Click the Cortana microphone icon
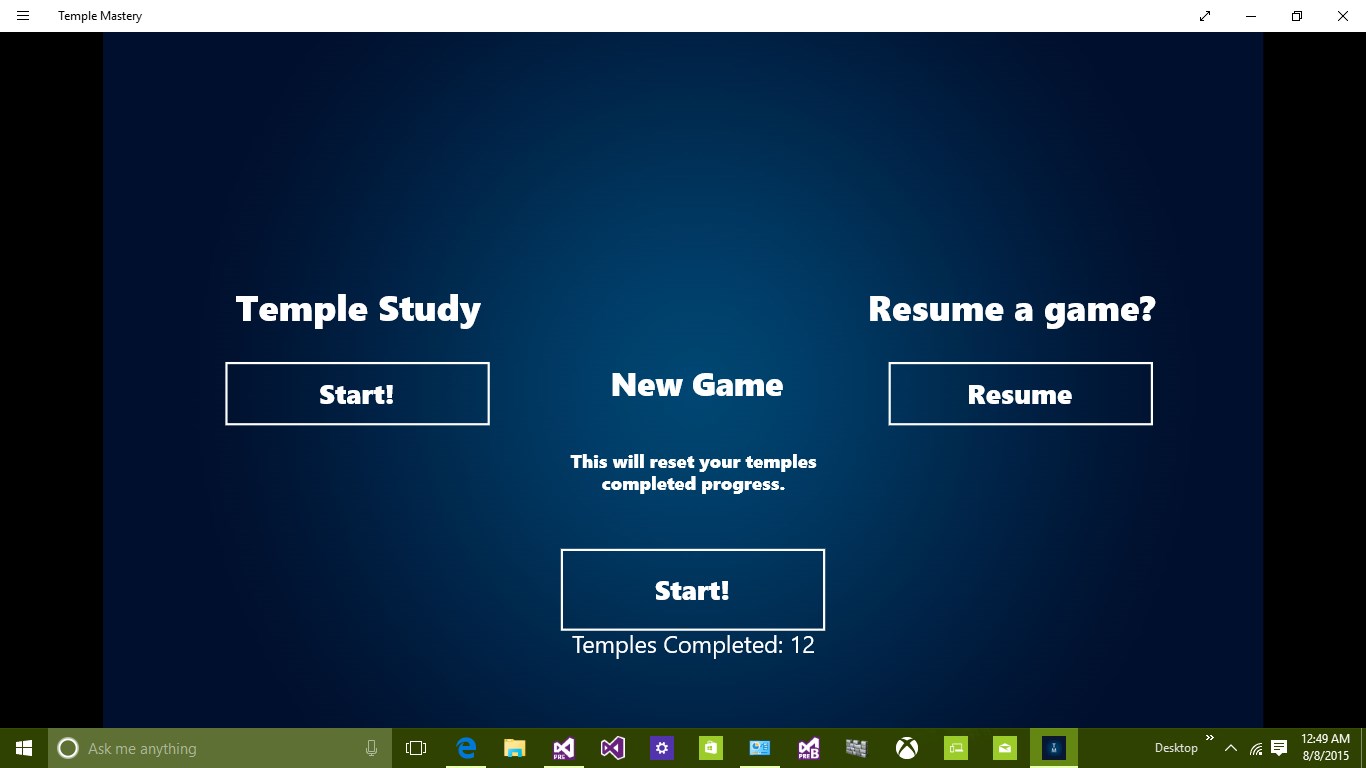This screenshot has height=768, width=1366. pos(371,748)
